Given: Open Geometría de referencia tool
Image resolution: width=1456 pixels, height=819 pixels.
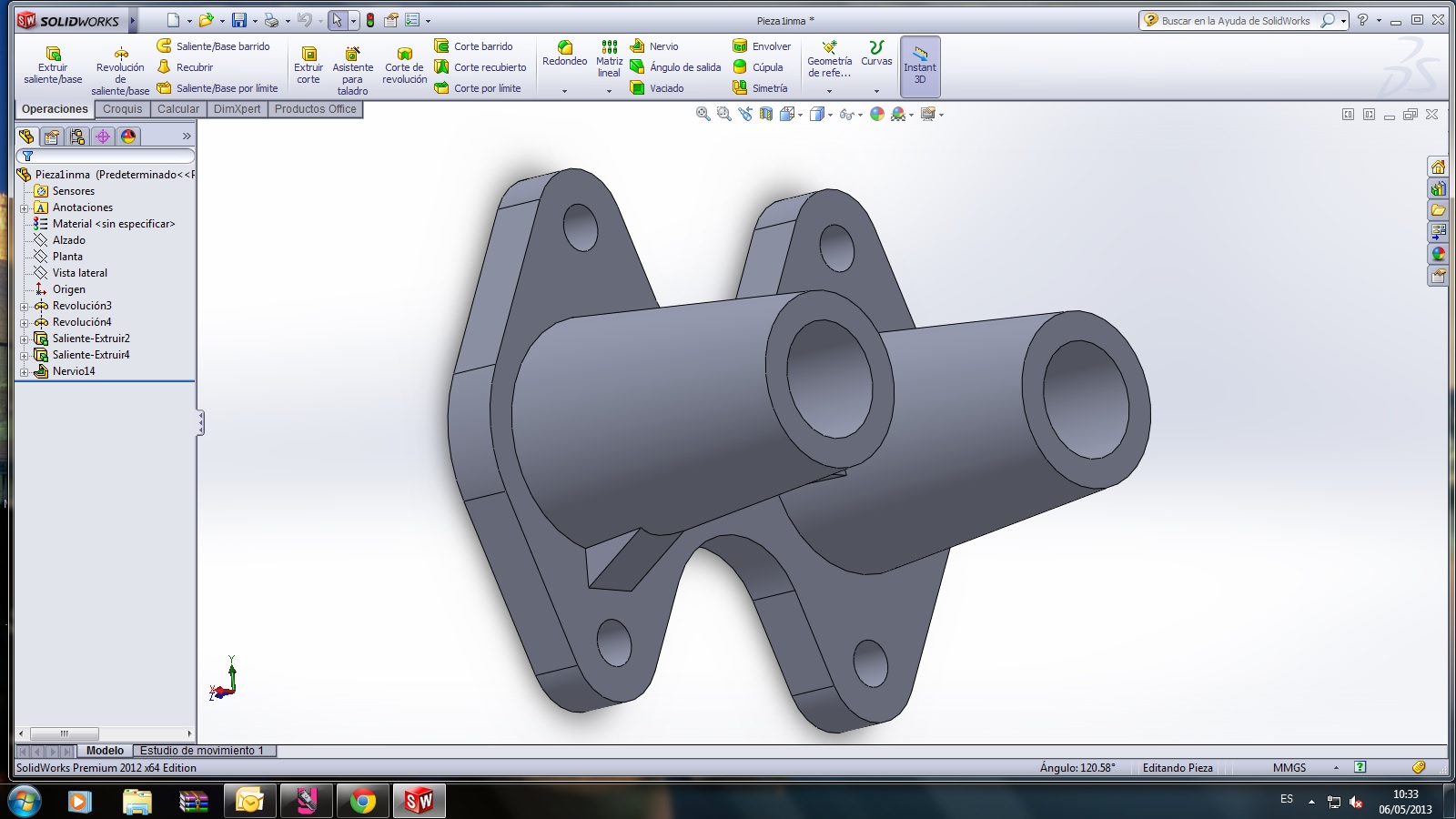Looking at the screenshot, I should [829, 59].
